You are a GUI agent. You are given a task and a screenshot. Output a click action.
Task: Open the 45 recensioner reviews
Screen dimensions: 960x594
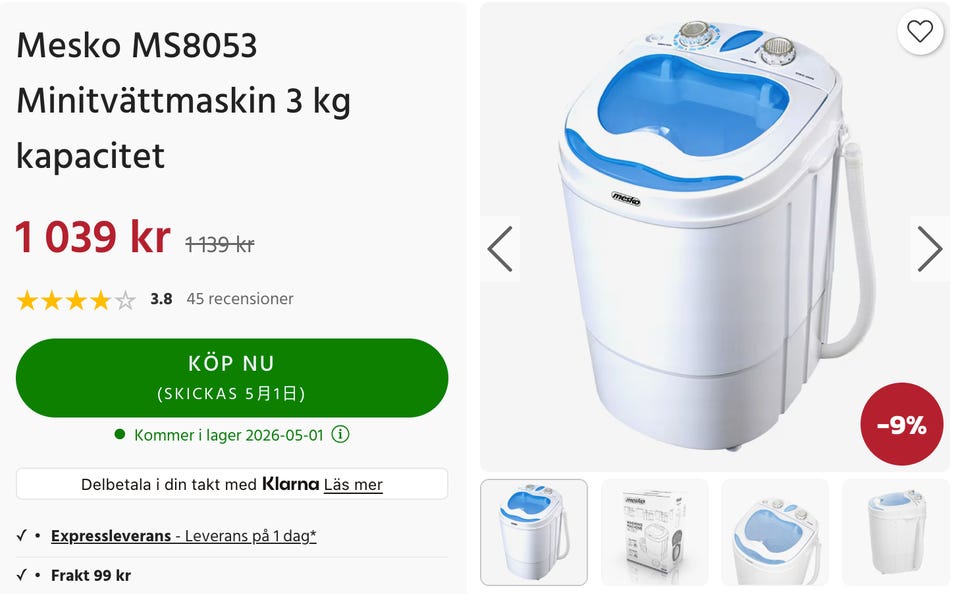pyautogui.click(x=240, y=299)
